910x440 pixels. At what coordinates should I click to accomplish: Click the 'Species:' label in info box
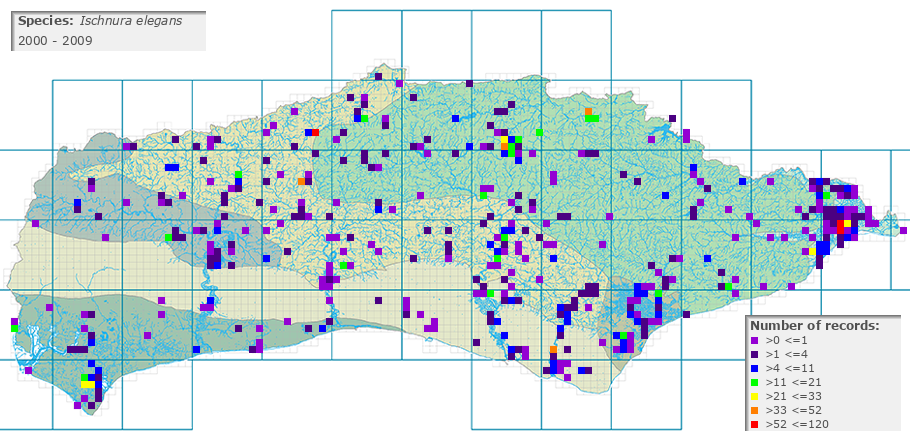click(46, 21)
